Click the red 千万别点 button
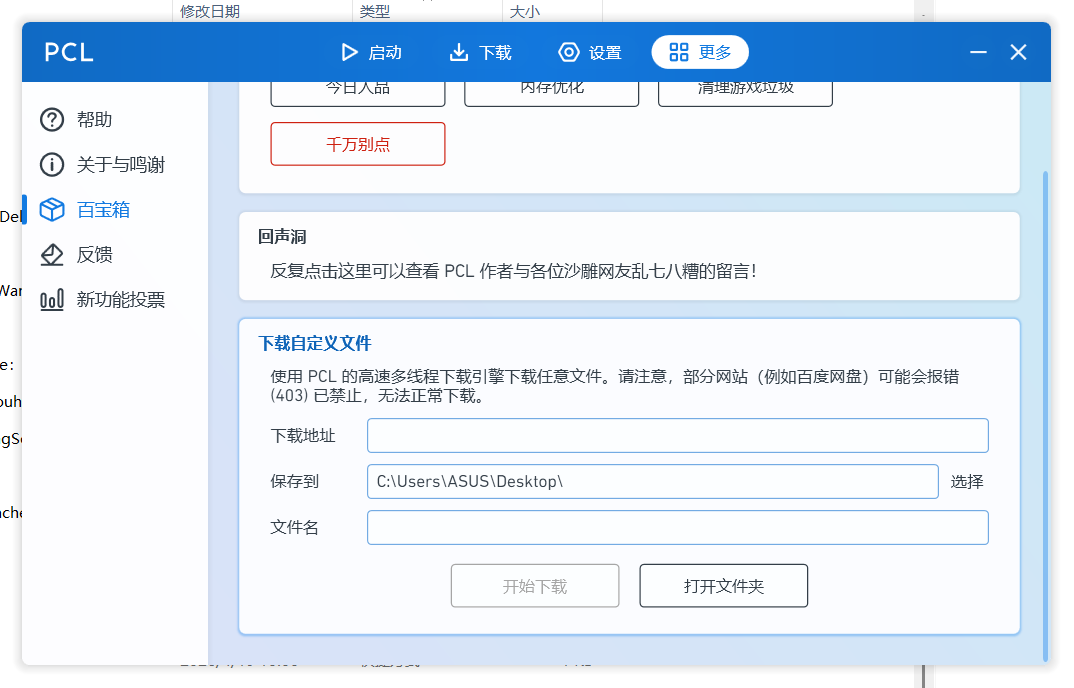Image resolution: width=1074 pixels, height=688 pixels. point(358,144)
